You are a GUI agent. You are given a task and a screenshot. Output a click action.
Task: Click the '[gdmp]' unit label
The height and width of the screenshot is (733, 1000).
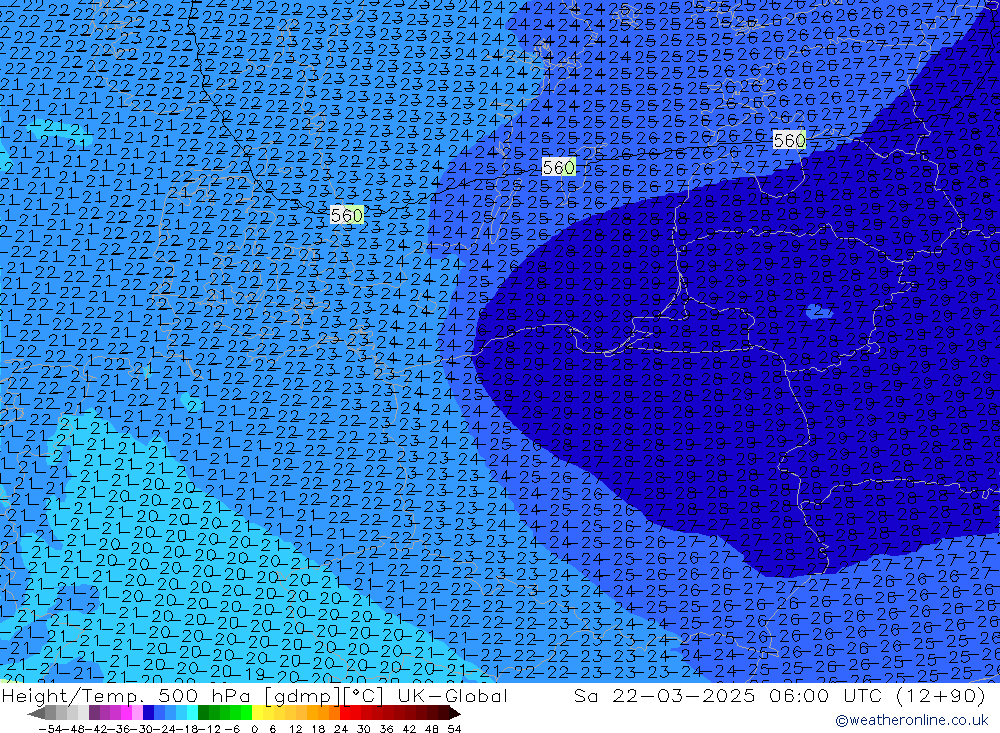303,697
